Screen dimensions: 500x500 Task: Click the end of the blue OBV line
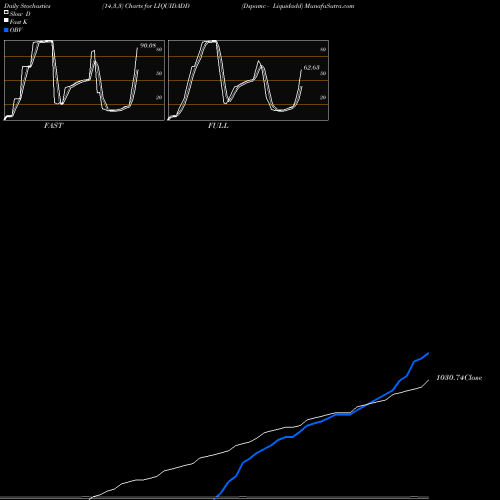(x=428, y=353)
